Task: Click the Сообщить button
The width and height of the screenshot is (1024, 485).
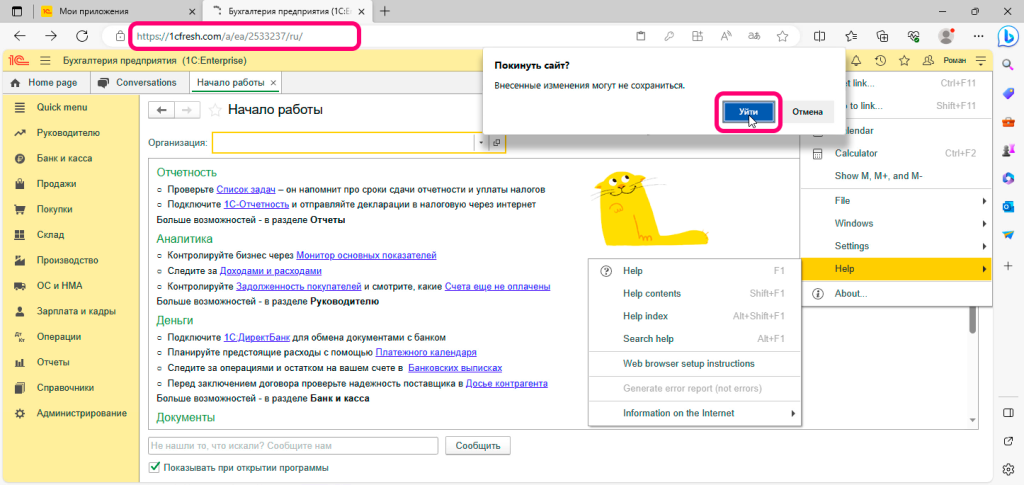Action: click(x=478, y=446)
